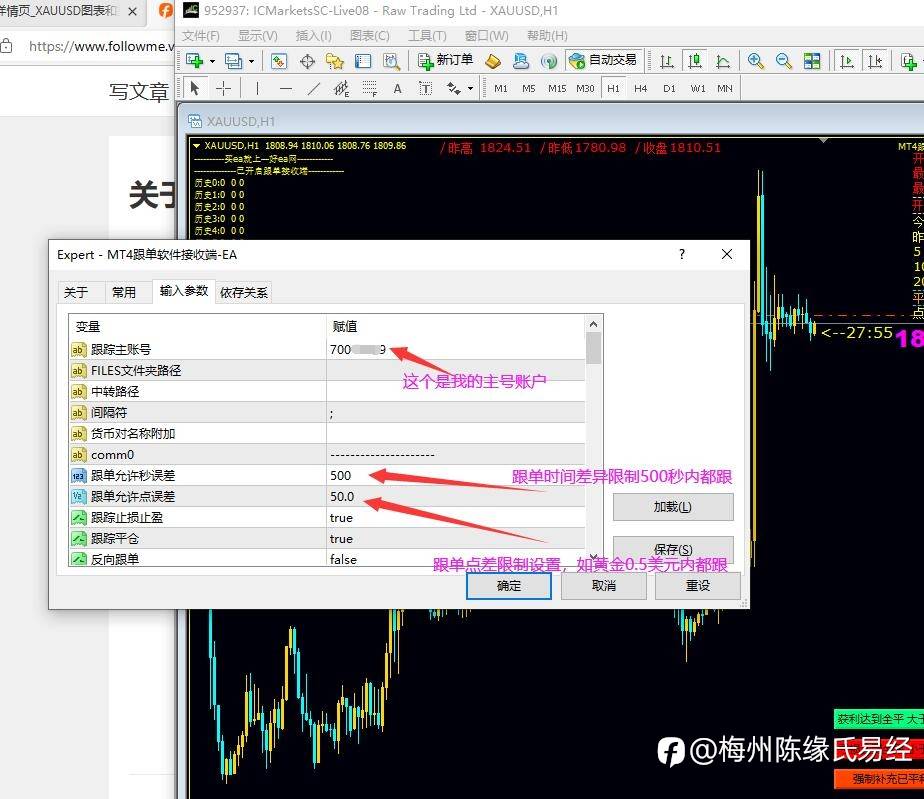Select the cursor arrow tool
Screen dimensions: 924x799
[x=194, y=88]
